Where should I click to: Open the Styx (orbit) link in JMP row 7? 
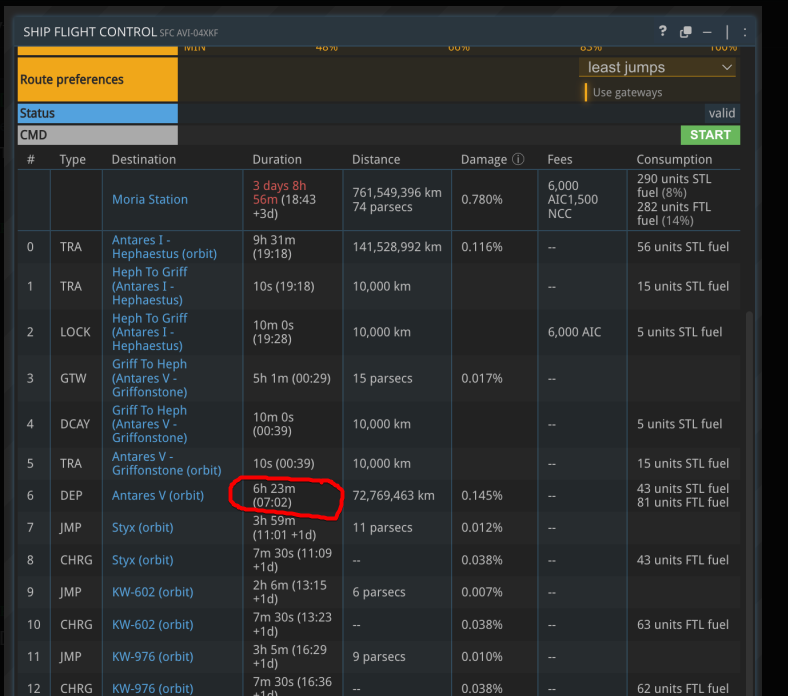click(x=142, y=527)
